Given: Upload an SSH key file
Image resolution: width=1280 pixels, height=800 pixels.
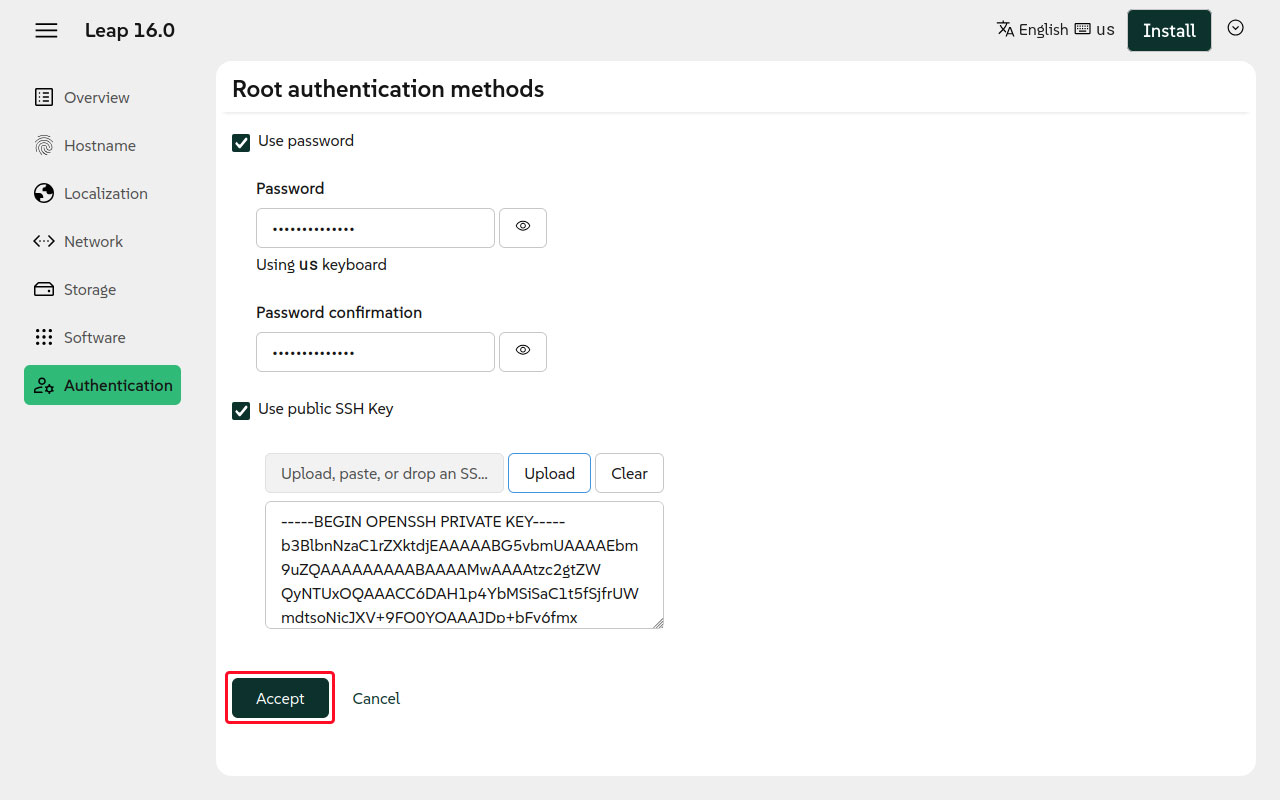Looking at the screenshot, I should (x=549, y=473).
